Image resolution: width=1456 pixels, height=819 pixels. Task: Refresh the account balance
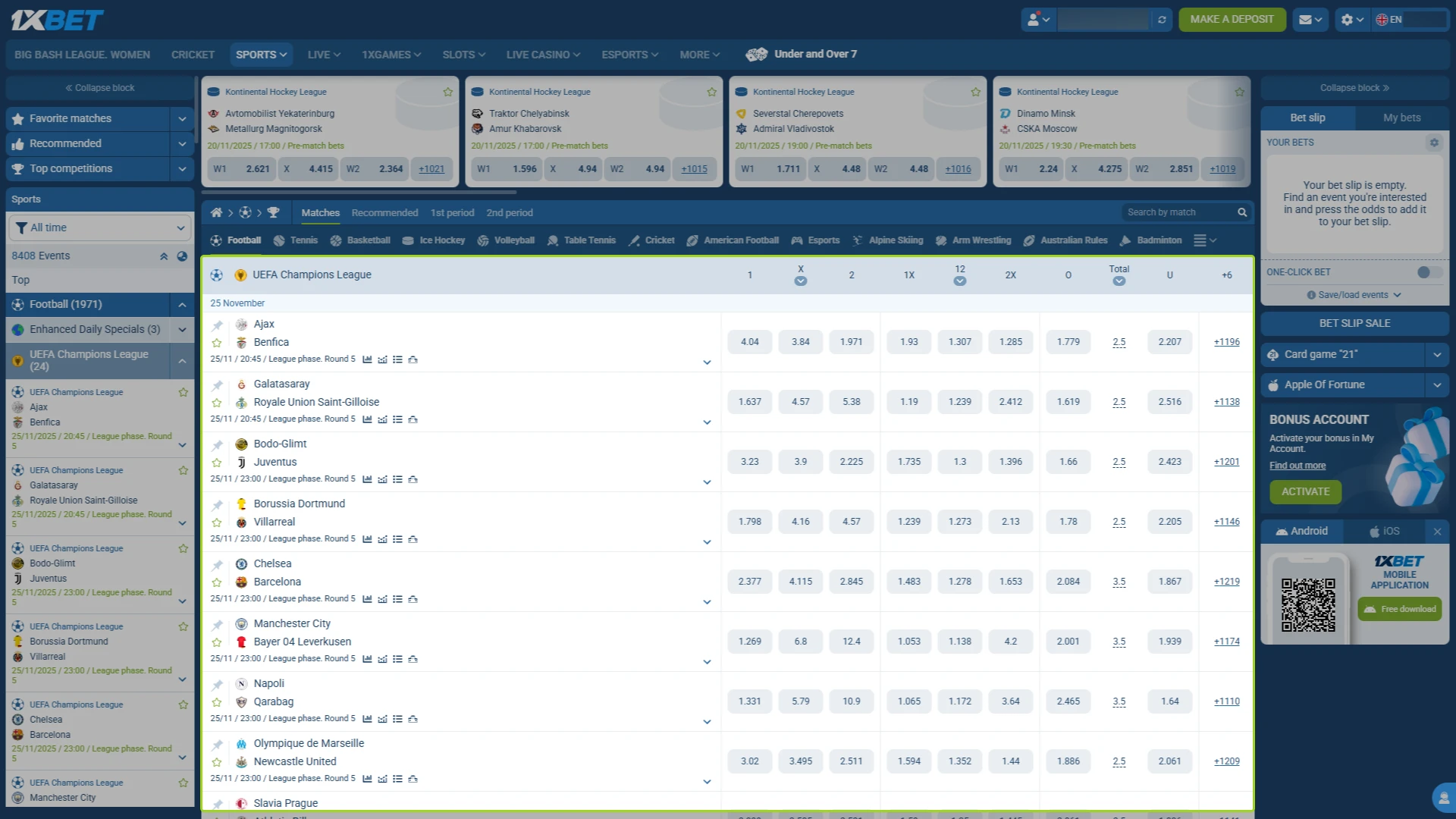1162,20
